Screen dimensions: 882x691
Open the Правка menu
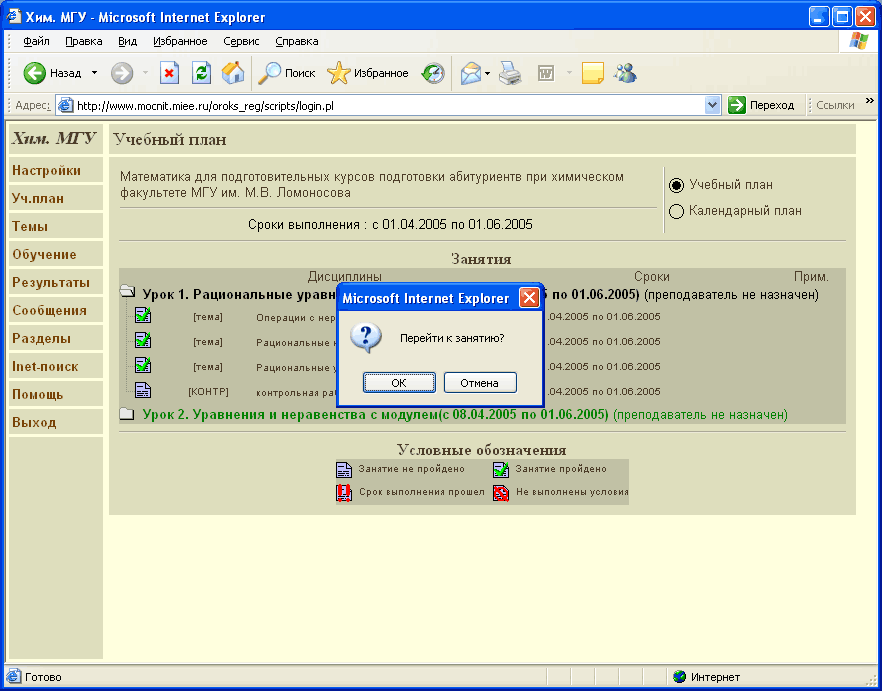tap(84, 42)
